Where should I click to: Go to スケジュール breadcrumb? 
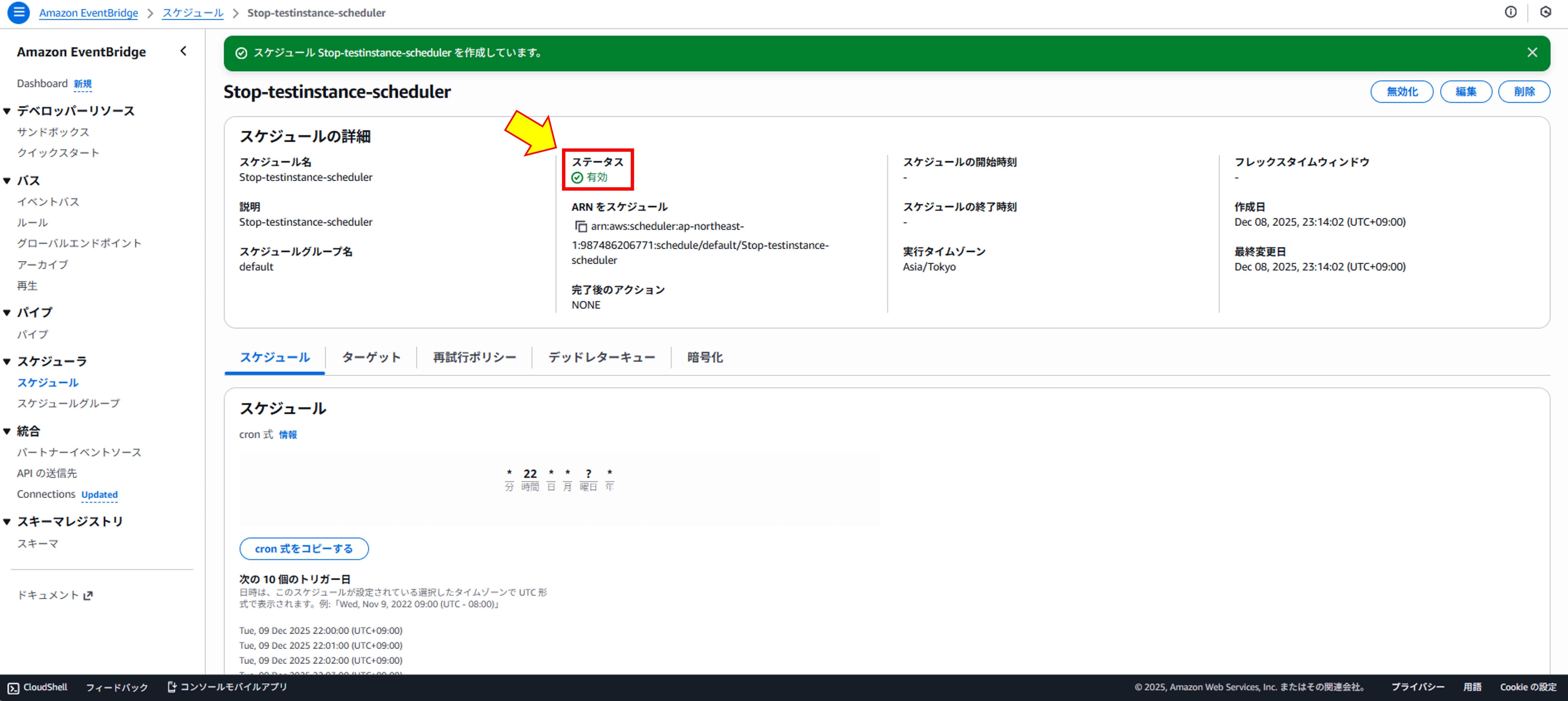tap(193, 13)
